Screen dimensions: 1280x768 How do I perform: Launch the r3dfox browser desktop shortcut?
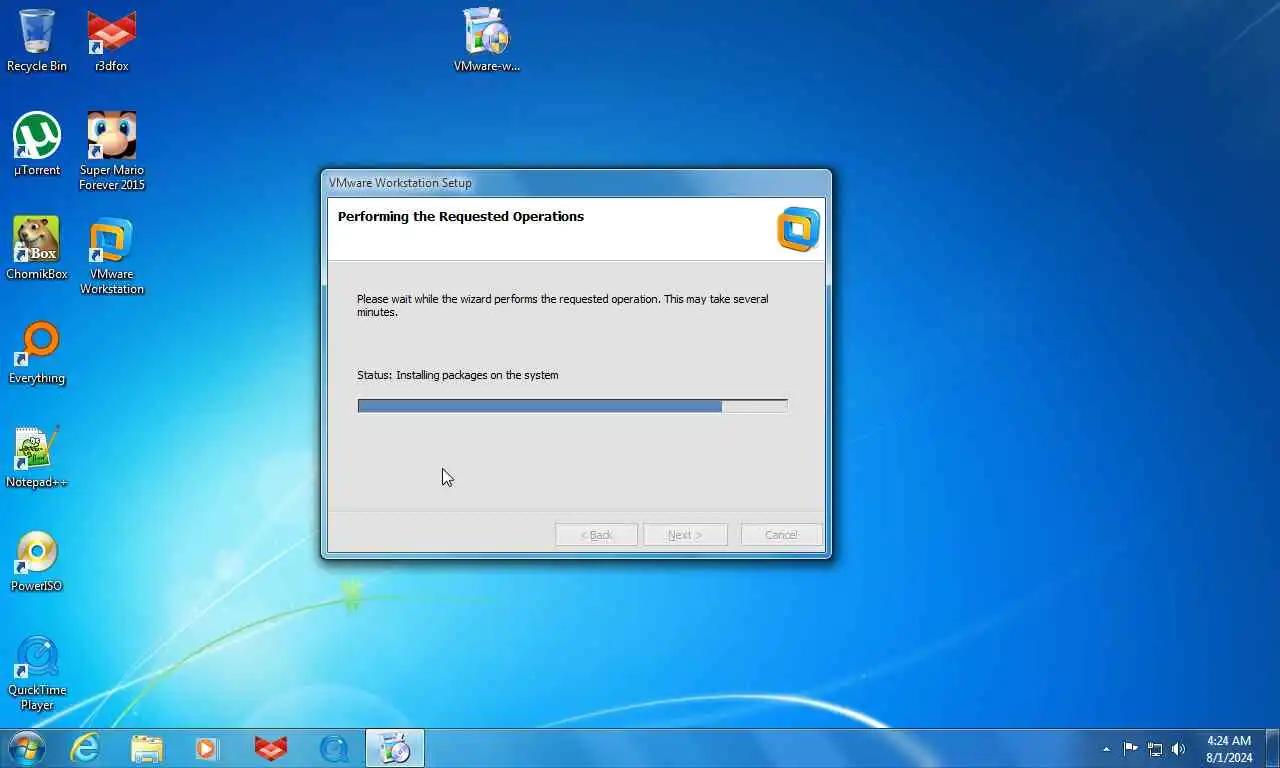112,40
